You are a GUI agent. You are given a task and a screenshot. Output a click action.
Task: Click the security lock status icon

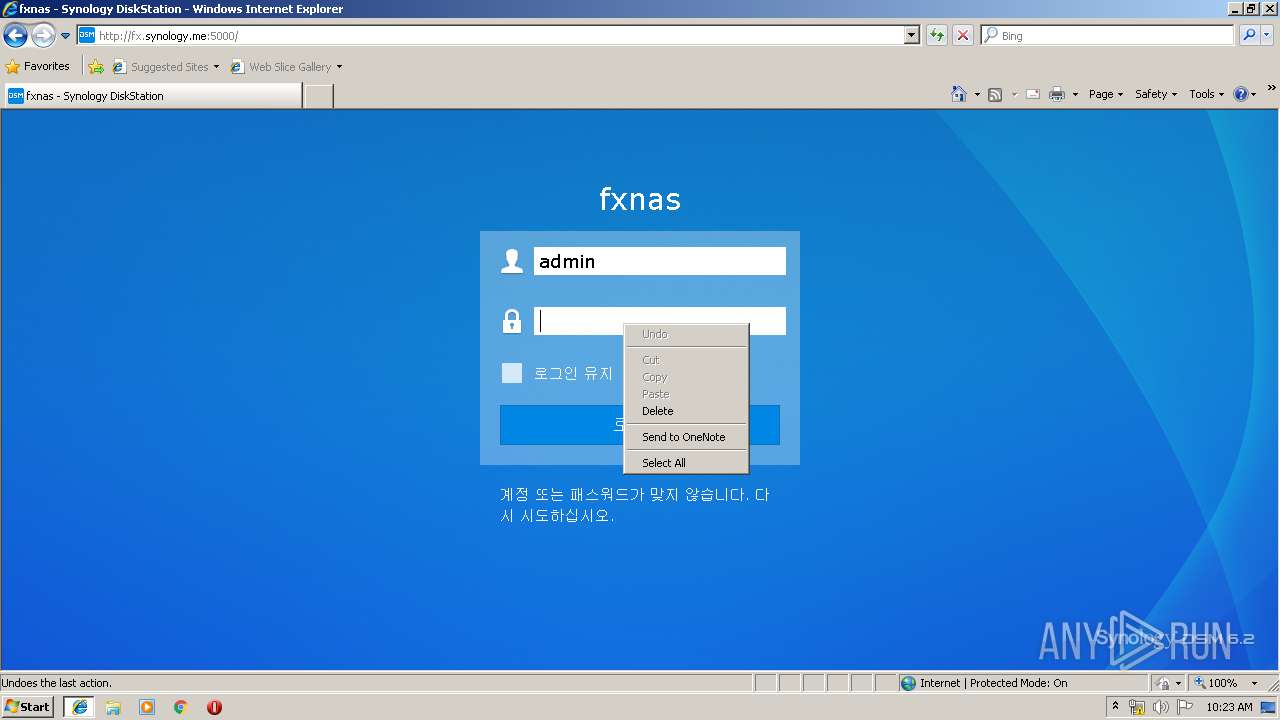click(1164, 683)
